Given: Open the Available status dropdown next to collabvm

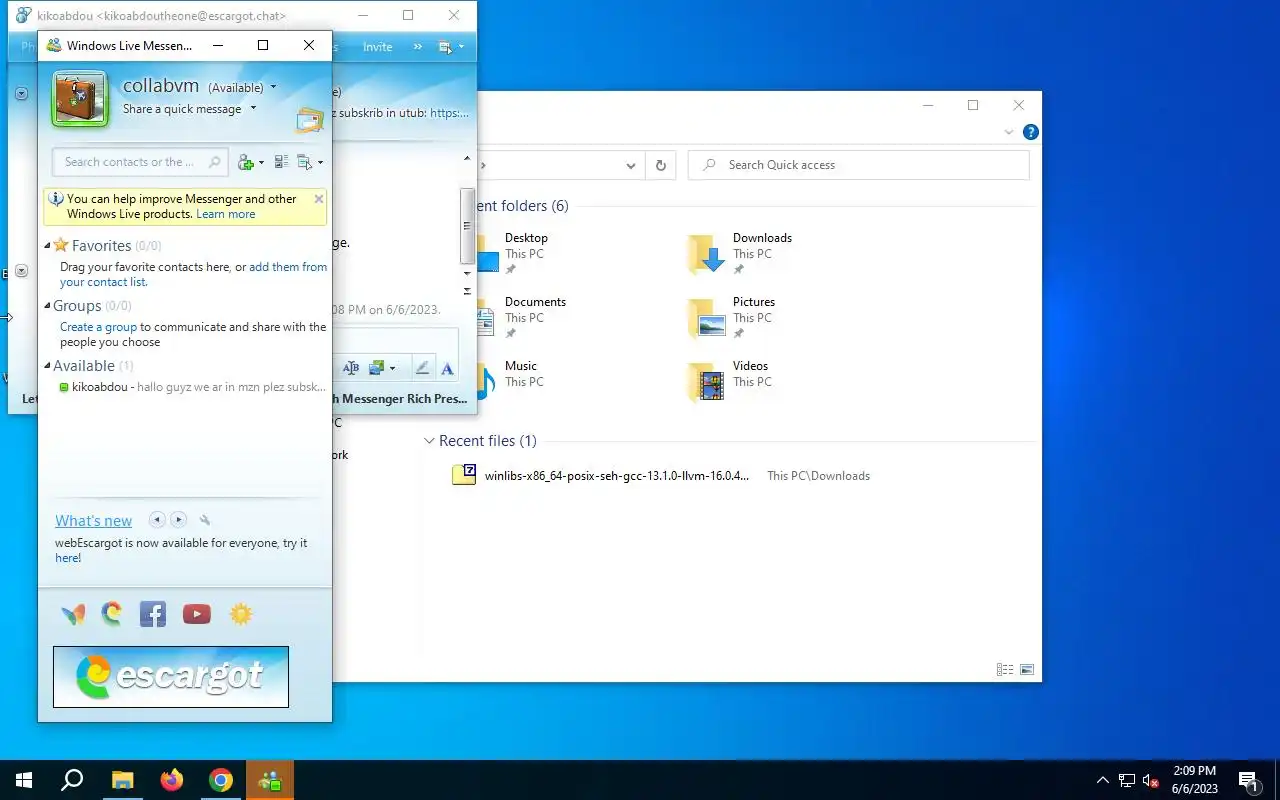Looking at the screenshot, I should tap(273, 87).
